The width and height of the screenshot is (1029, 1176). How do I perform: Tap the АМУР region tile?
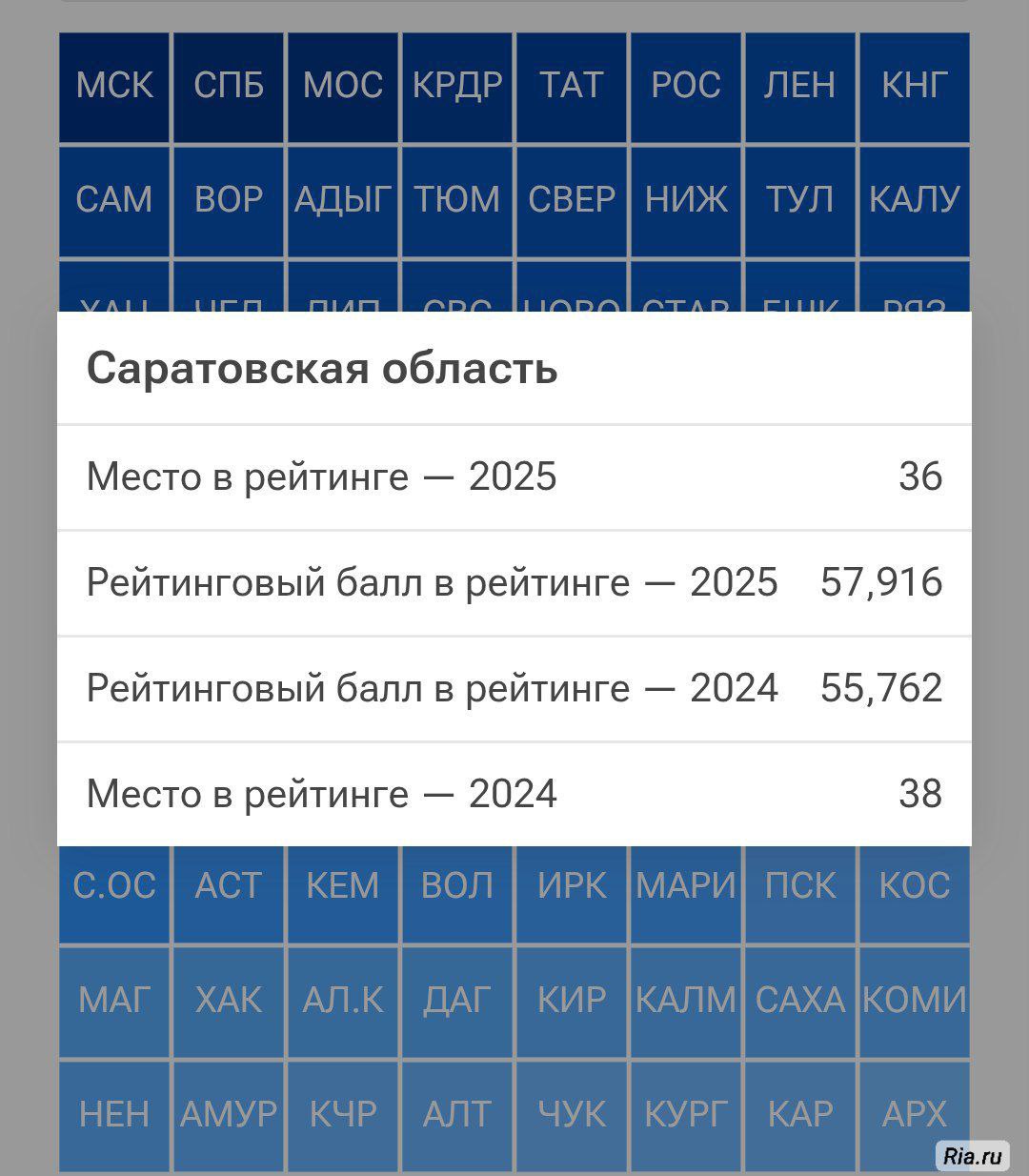[x=229, y=1114]
